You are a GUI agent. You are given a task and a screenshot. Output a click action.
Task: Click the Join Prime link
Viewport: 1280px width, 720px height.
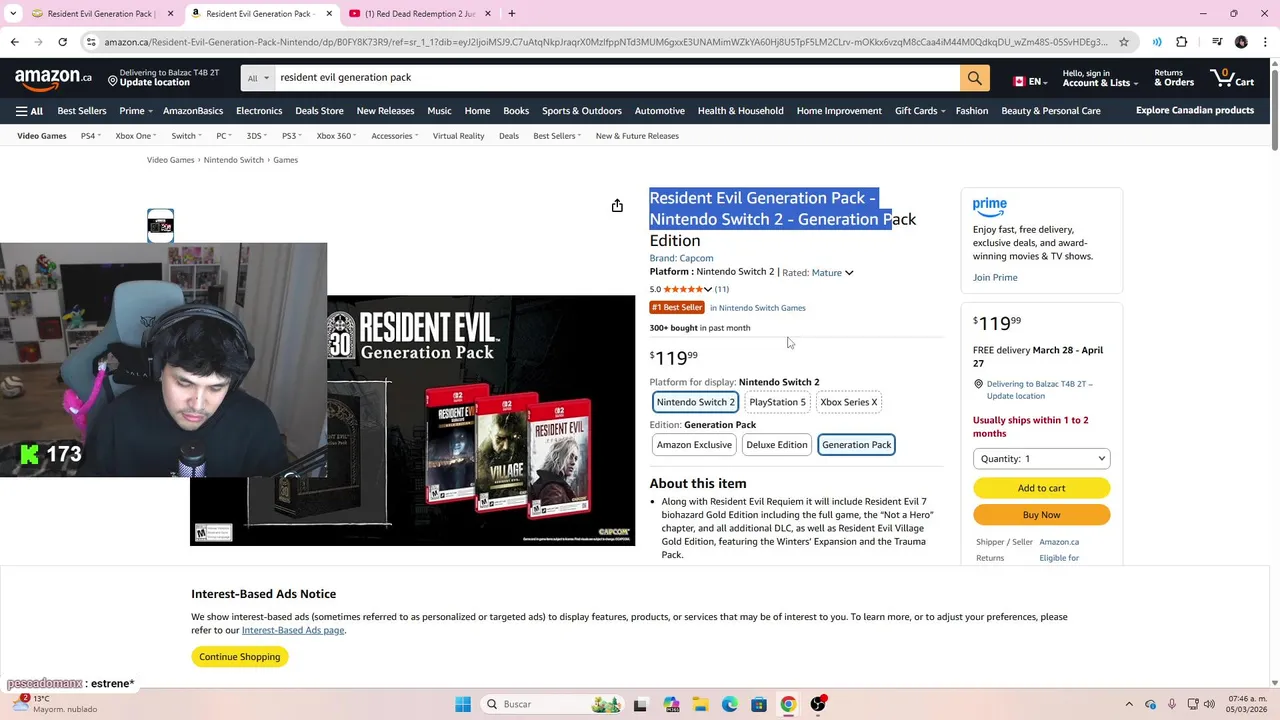[995, 277]
